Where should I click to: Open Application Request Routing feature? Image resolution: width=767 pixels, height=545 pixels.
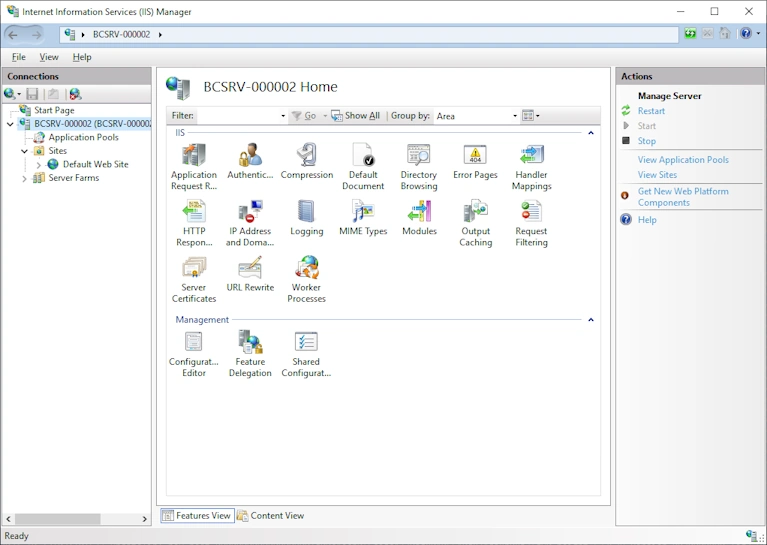[x=194, y=167]
